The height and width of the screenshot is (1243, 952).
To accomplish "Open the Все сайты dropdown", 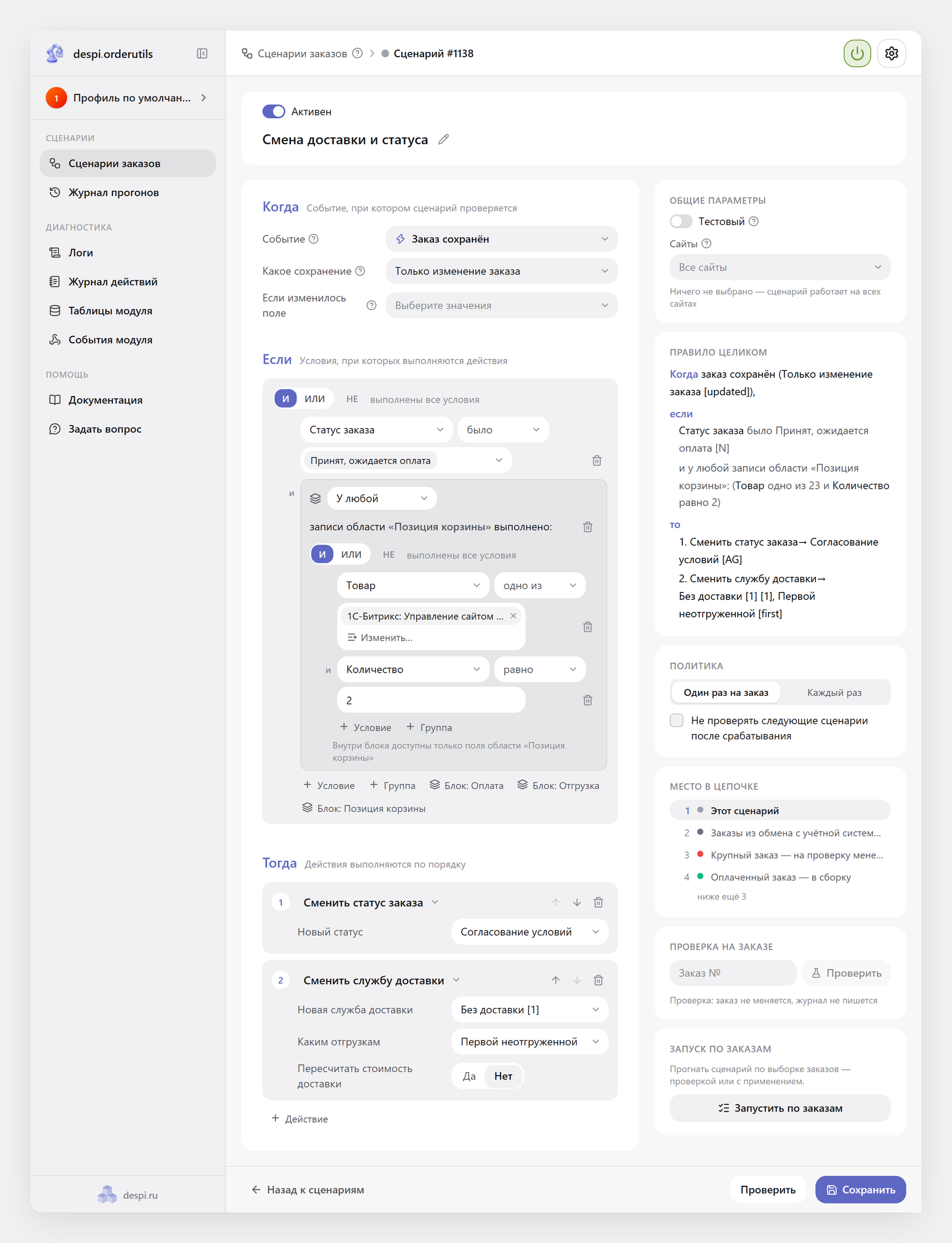I will [x=779, y=267].
